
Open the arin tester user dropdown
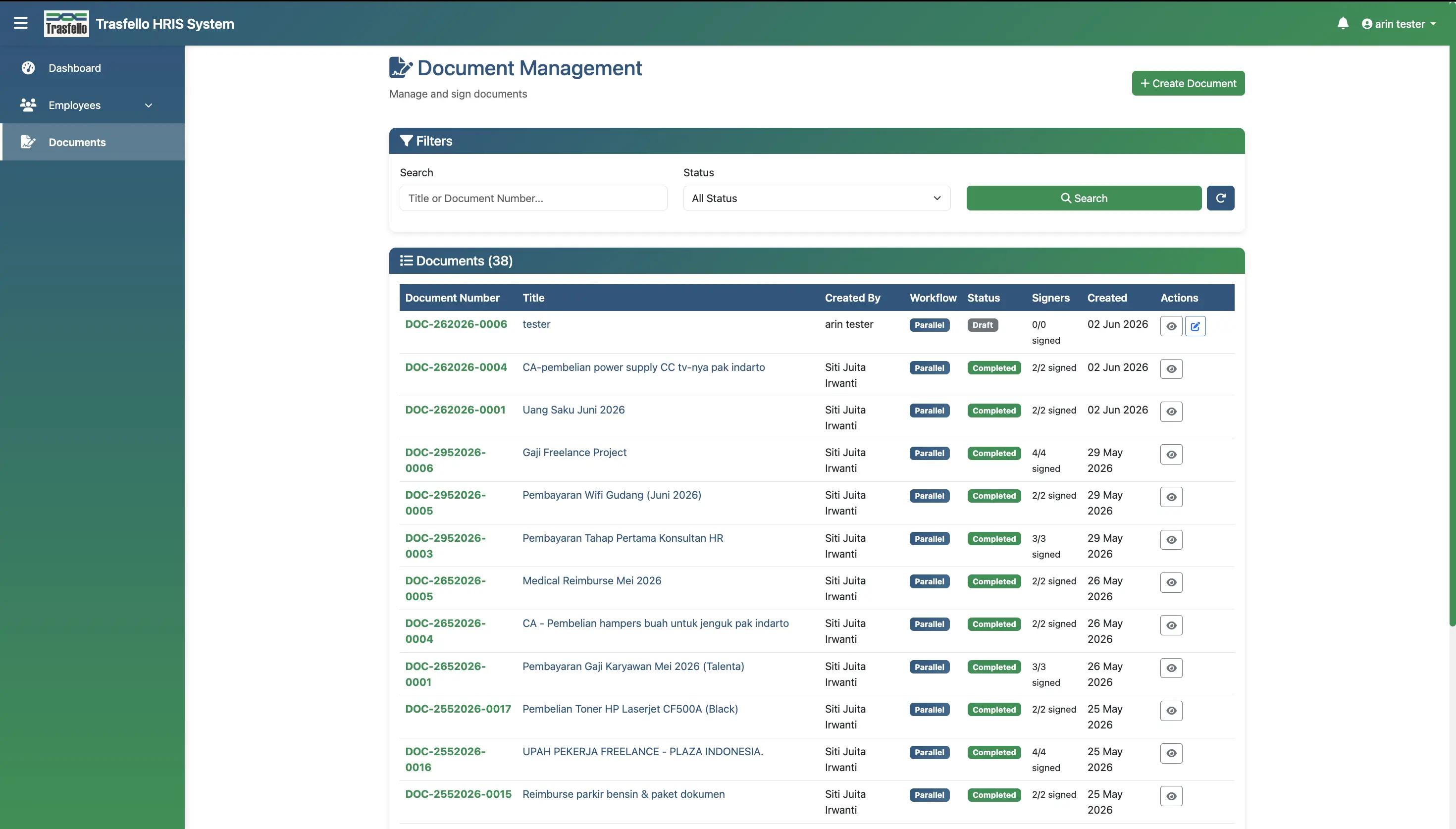pos(1399,24)
